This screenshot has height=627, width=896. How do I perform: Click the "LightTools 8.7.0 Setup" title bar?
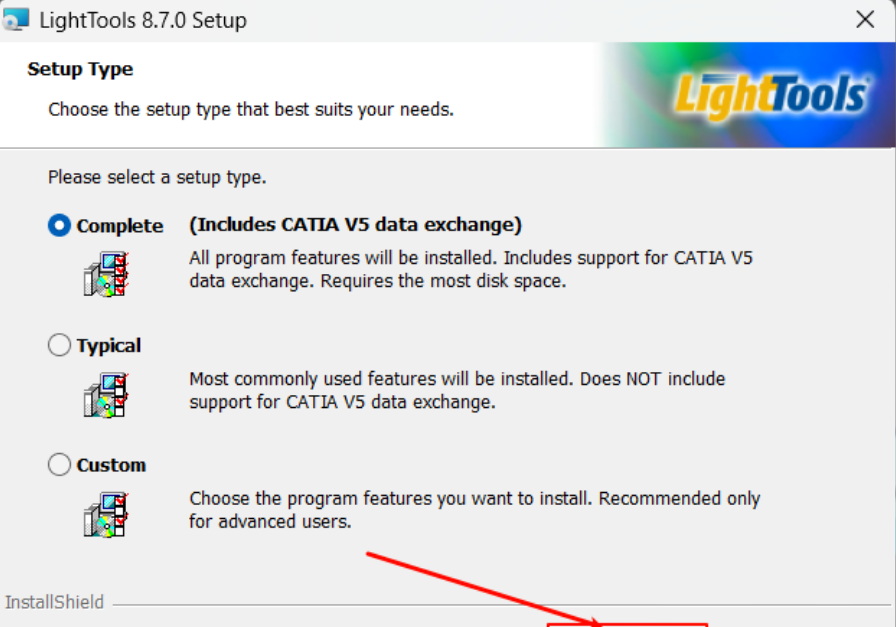tap(143, 20)
